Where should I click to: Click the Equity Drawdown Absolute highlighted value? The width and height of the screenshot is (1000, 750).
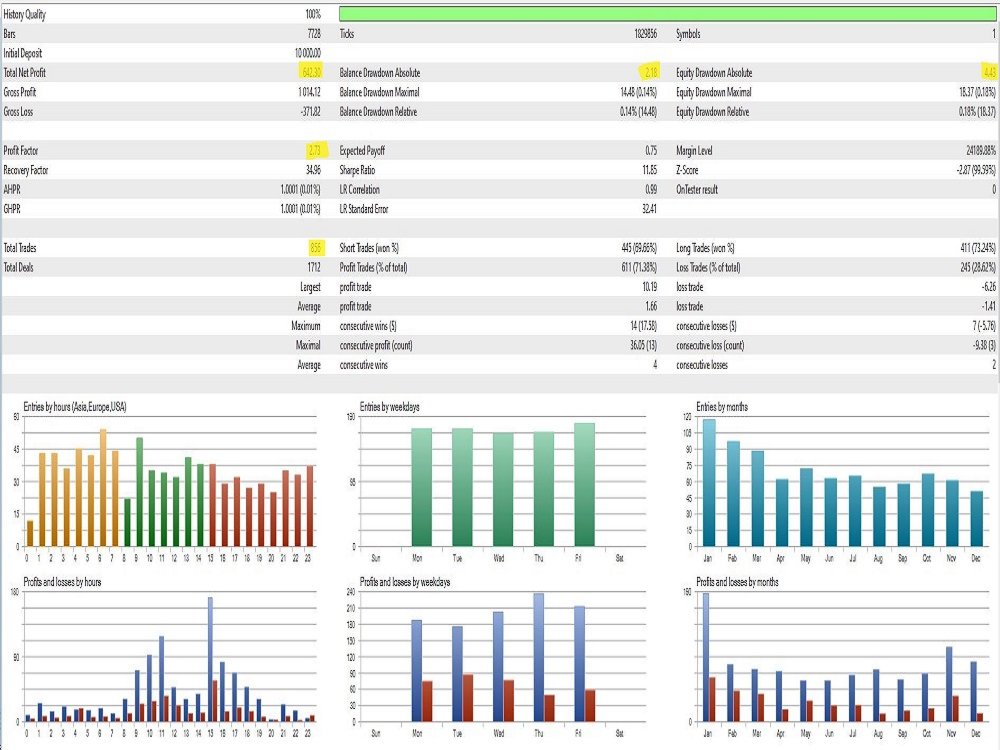point(989,72)
